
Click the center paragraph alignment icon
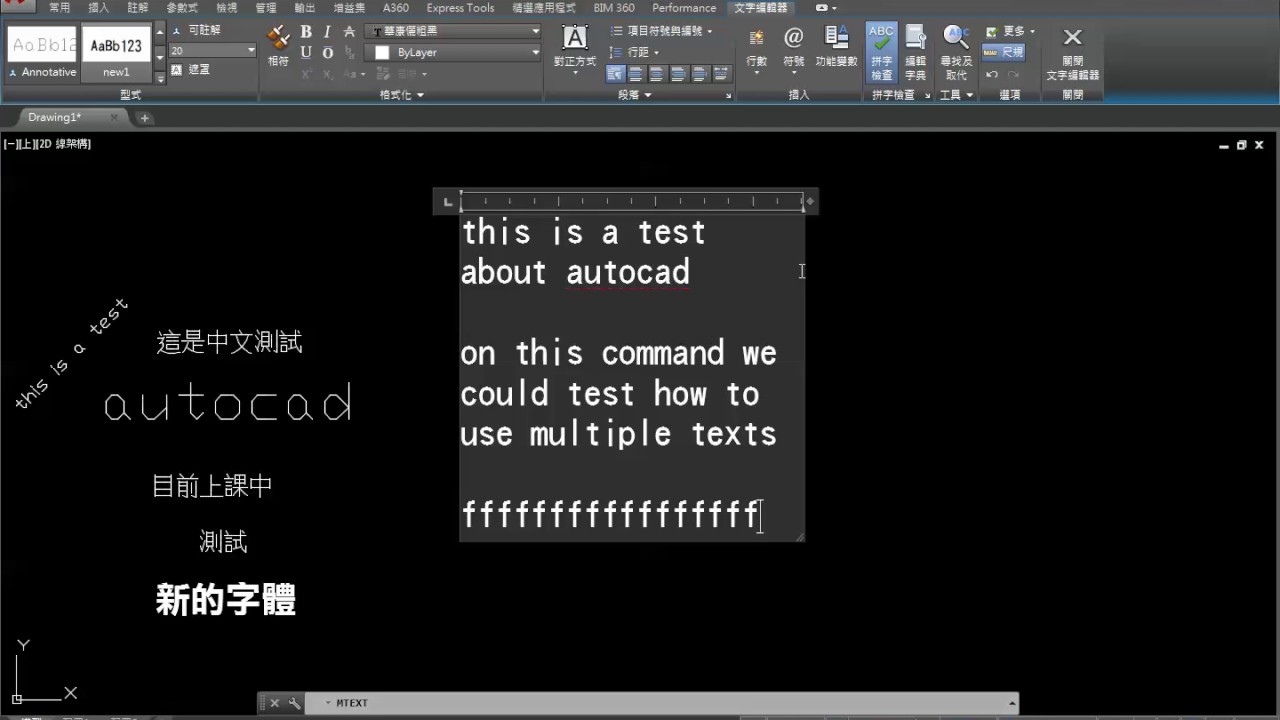click(x=657, y=74)
